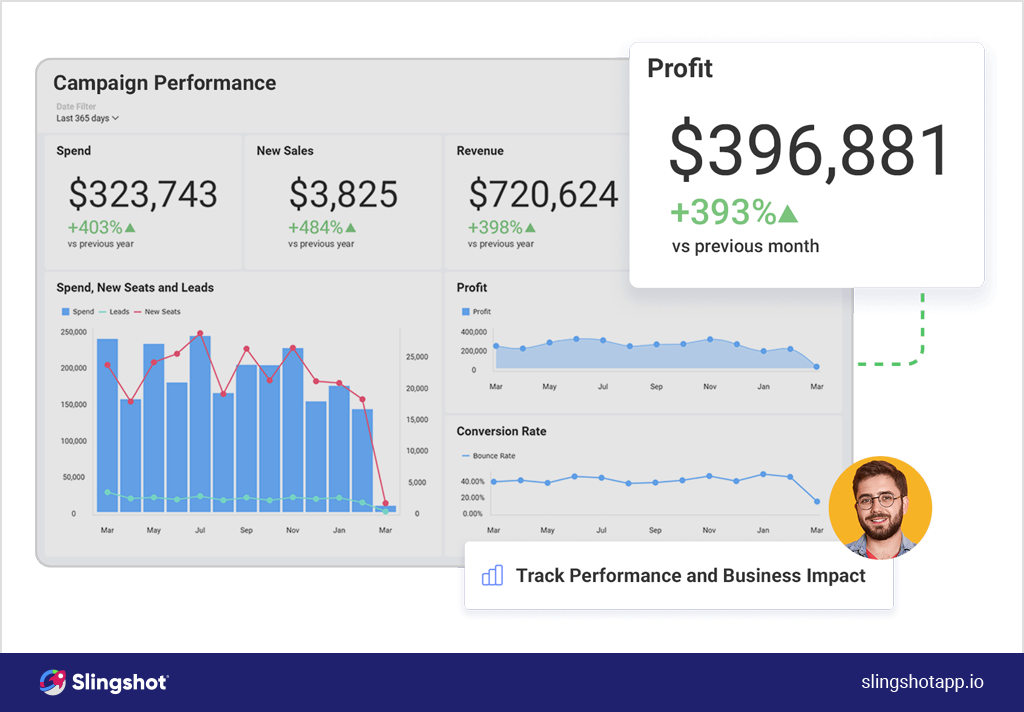Click the bar chart icon beside Track Performance
The image size is (1024, 712).
click(492, 575)
